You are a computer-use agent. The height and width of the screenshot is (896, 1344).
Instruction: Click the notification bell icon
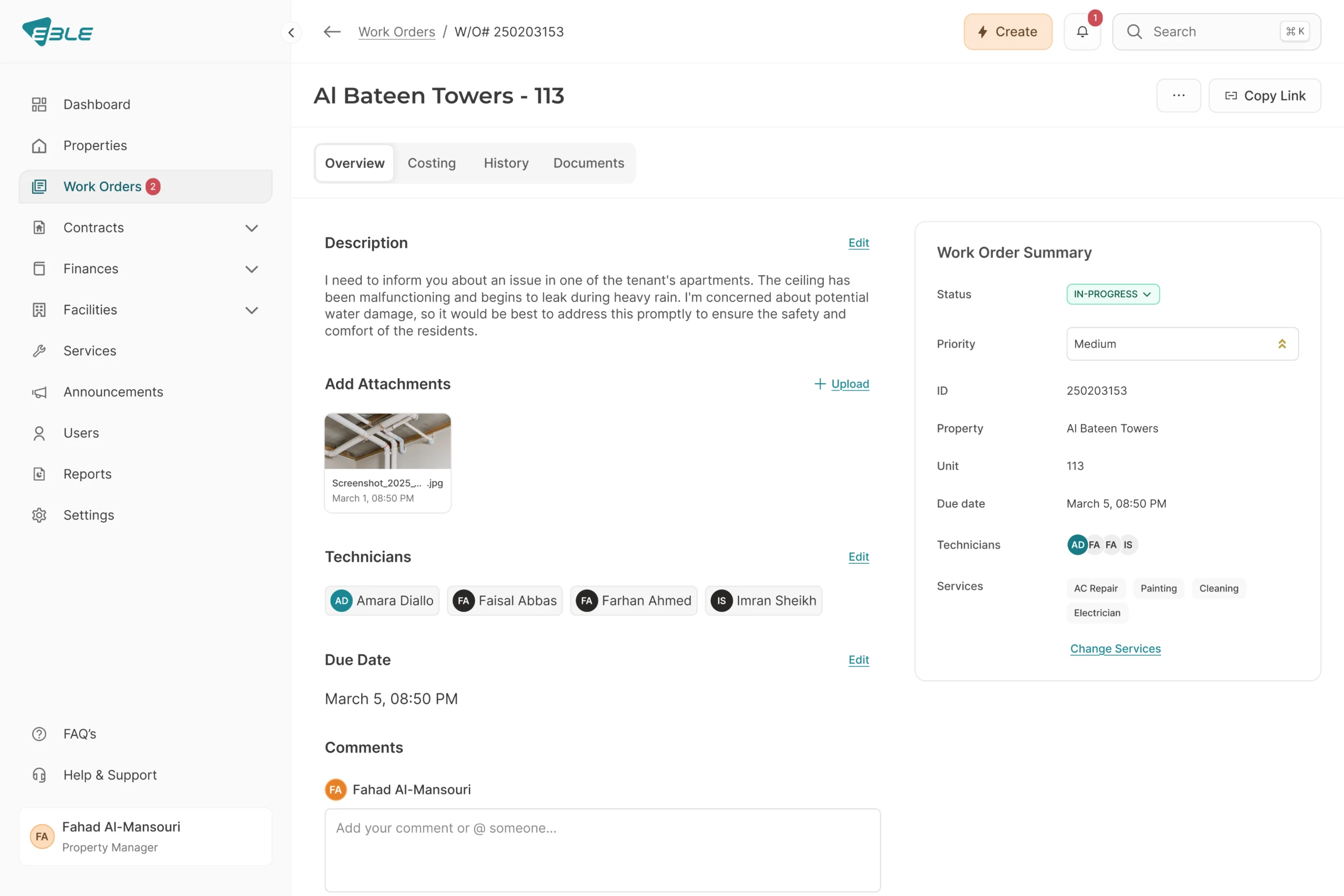[1081, 32]
